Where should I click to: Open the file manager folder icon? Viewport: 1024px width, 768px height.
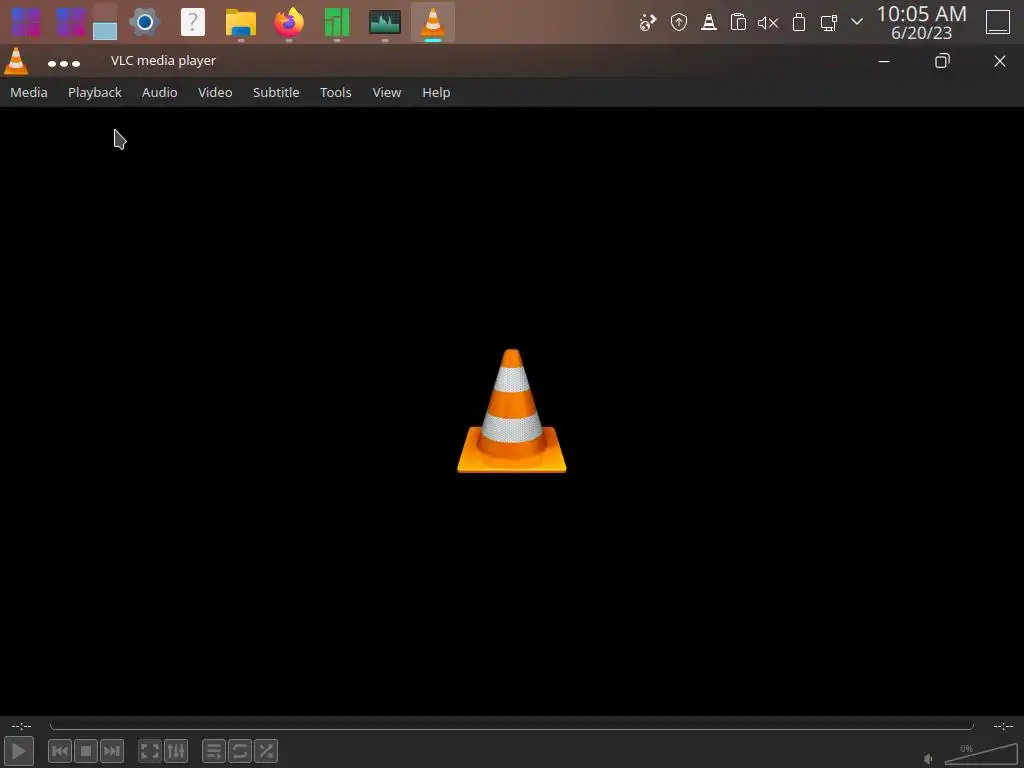(x=240, y=22)
